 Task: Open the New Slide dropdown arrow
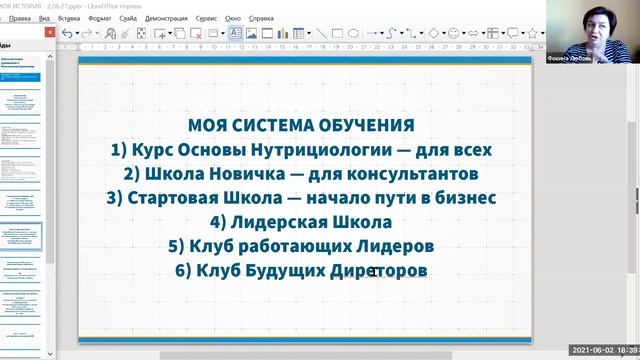click(x=170, y=33)
